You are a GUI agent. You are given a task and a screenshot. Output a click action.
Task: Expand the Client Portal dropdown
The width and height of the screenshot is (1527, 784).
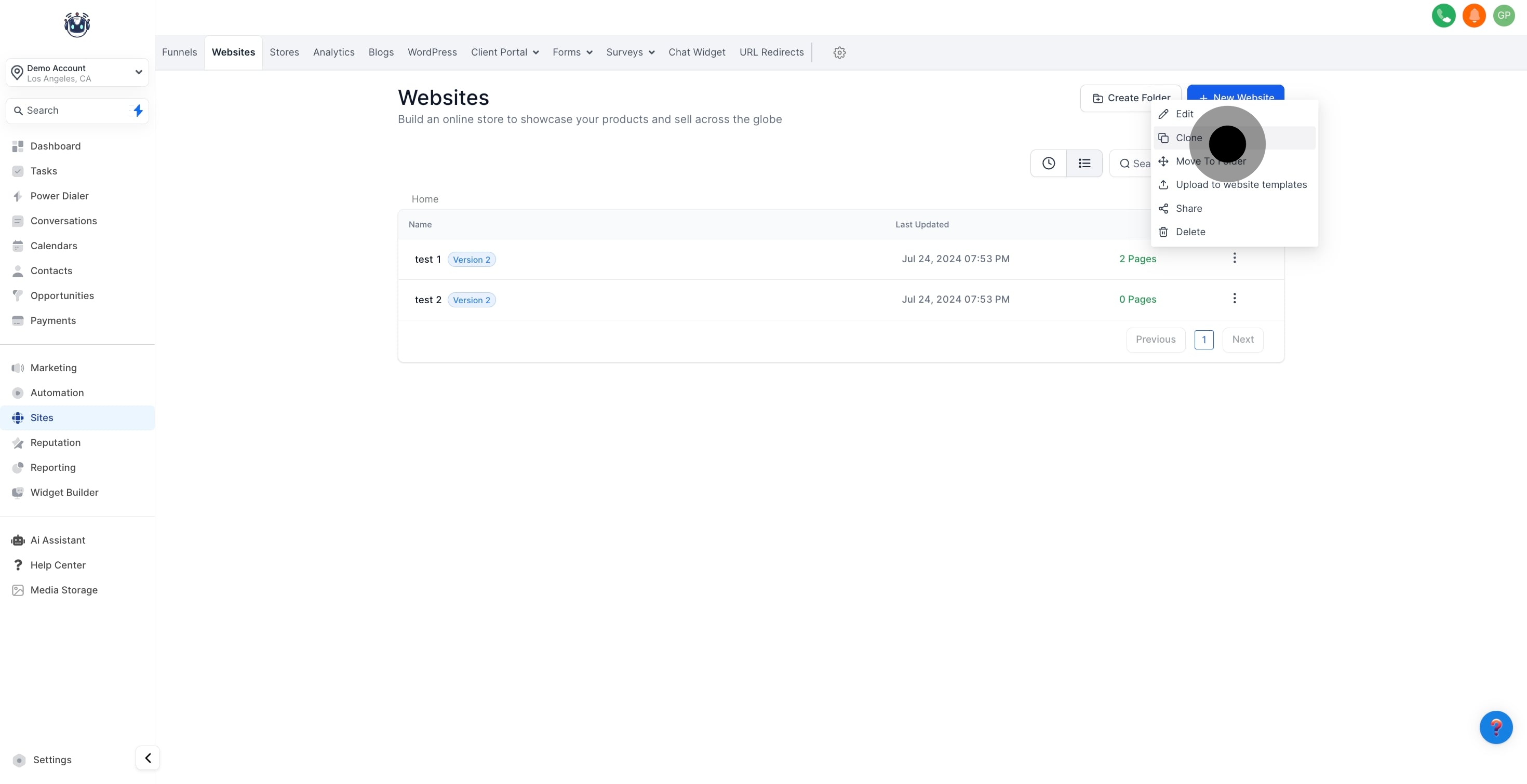point(504,52)
